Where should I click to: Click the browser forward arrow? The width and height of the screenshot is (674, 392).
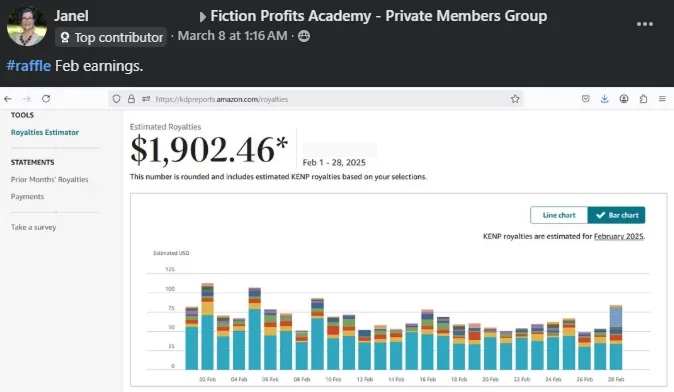click(x=27, y=99)
